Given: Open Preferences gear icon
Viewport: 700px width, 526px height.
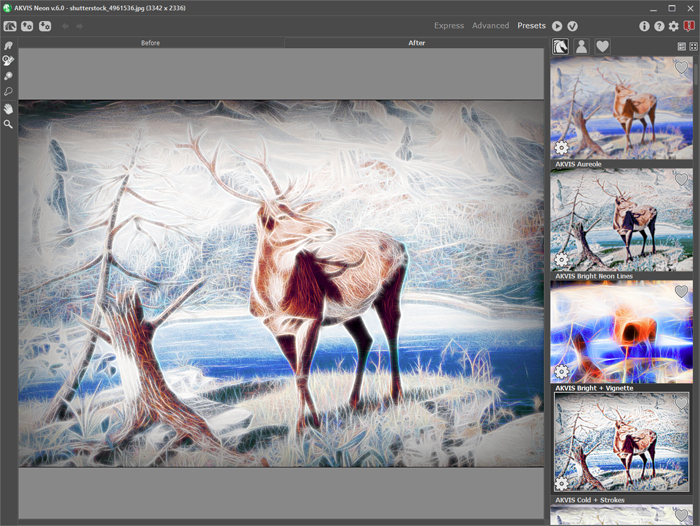Looking at the screenshot, I should pyautogui.click(x=673, y=26).
